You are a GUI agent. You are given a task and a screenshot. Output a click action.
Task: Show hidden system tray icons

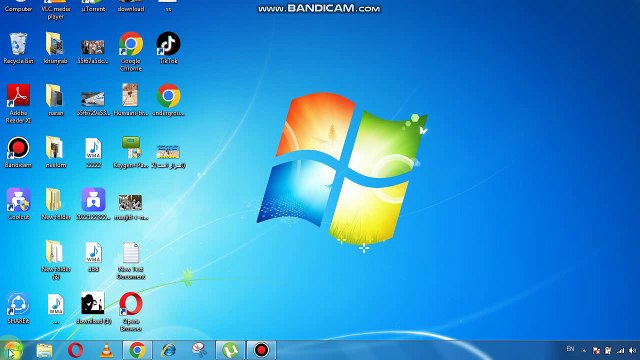(584, 351)
